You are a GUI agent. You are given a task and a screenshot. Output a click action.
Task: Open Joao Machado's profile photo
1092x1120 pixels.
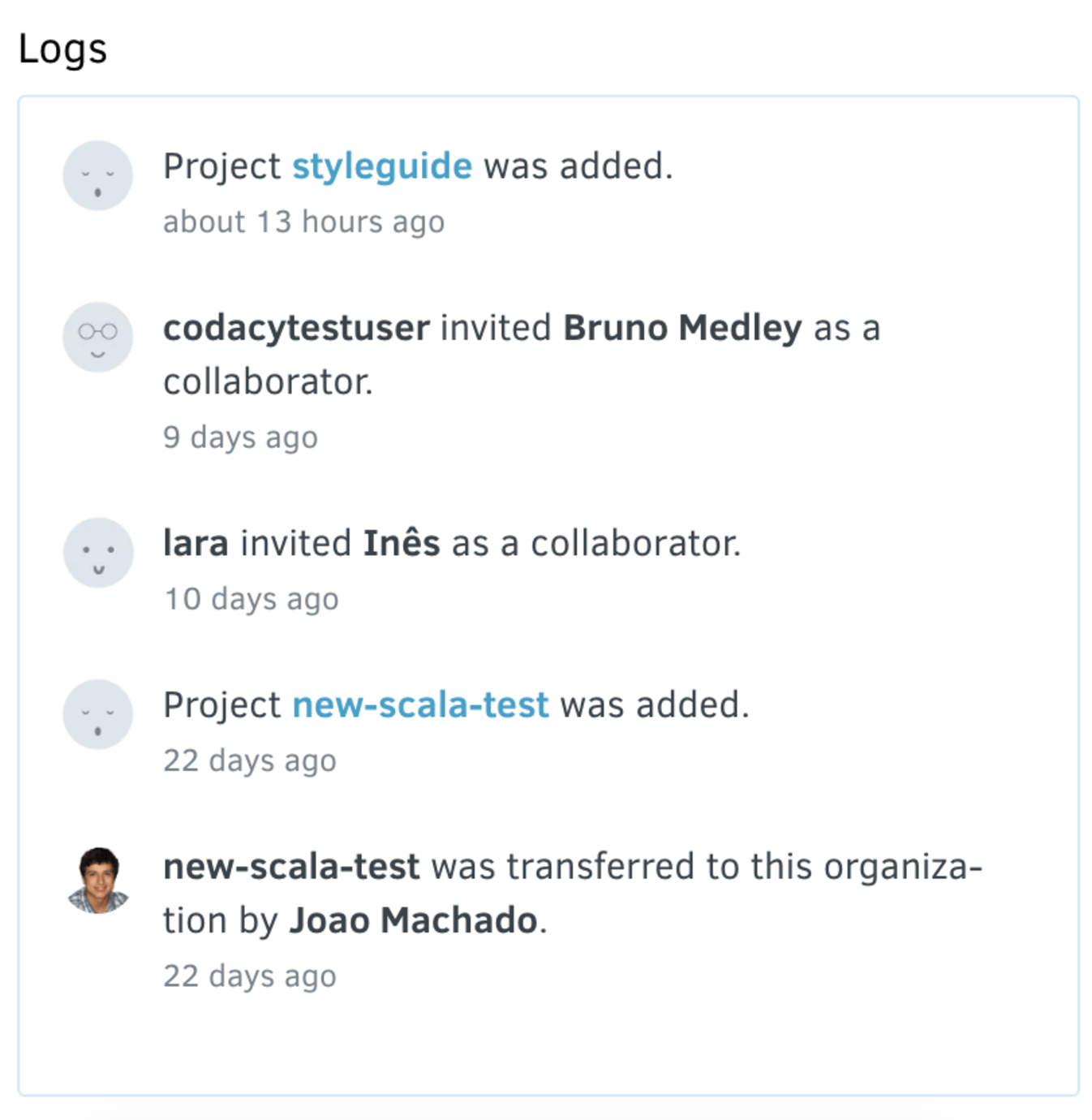coord(98,880)
